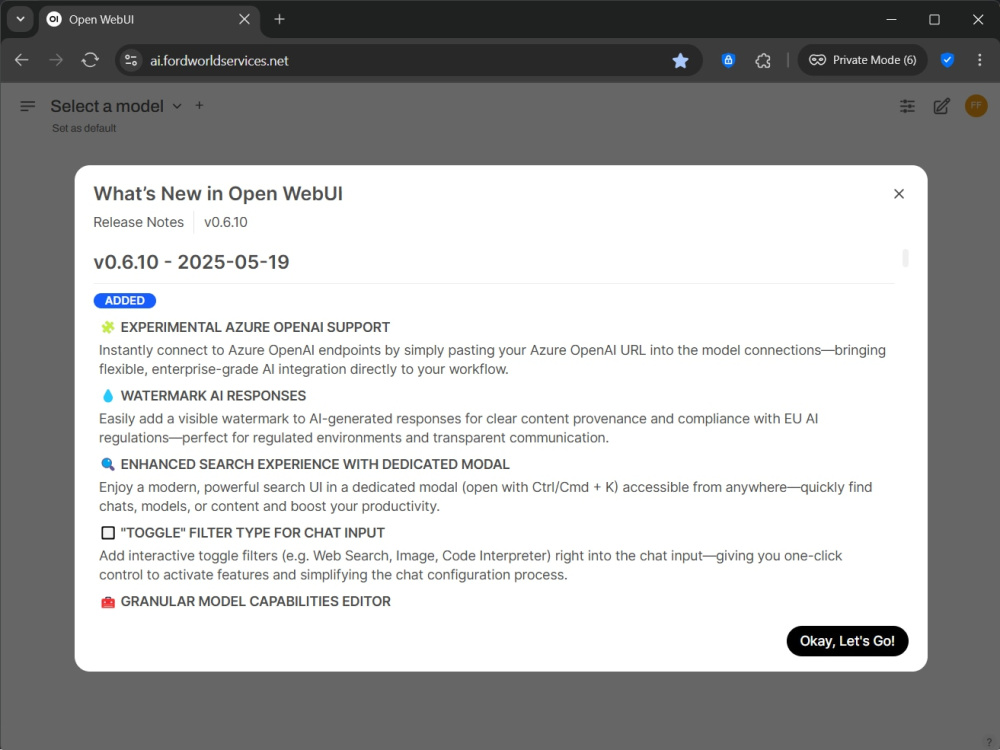Click Granular Model Capabilities Editor heading
The height and width of the screenshot is (750, 1000).
tap(256, 601)
